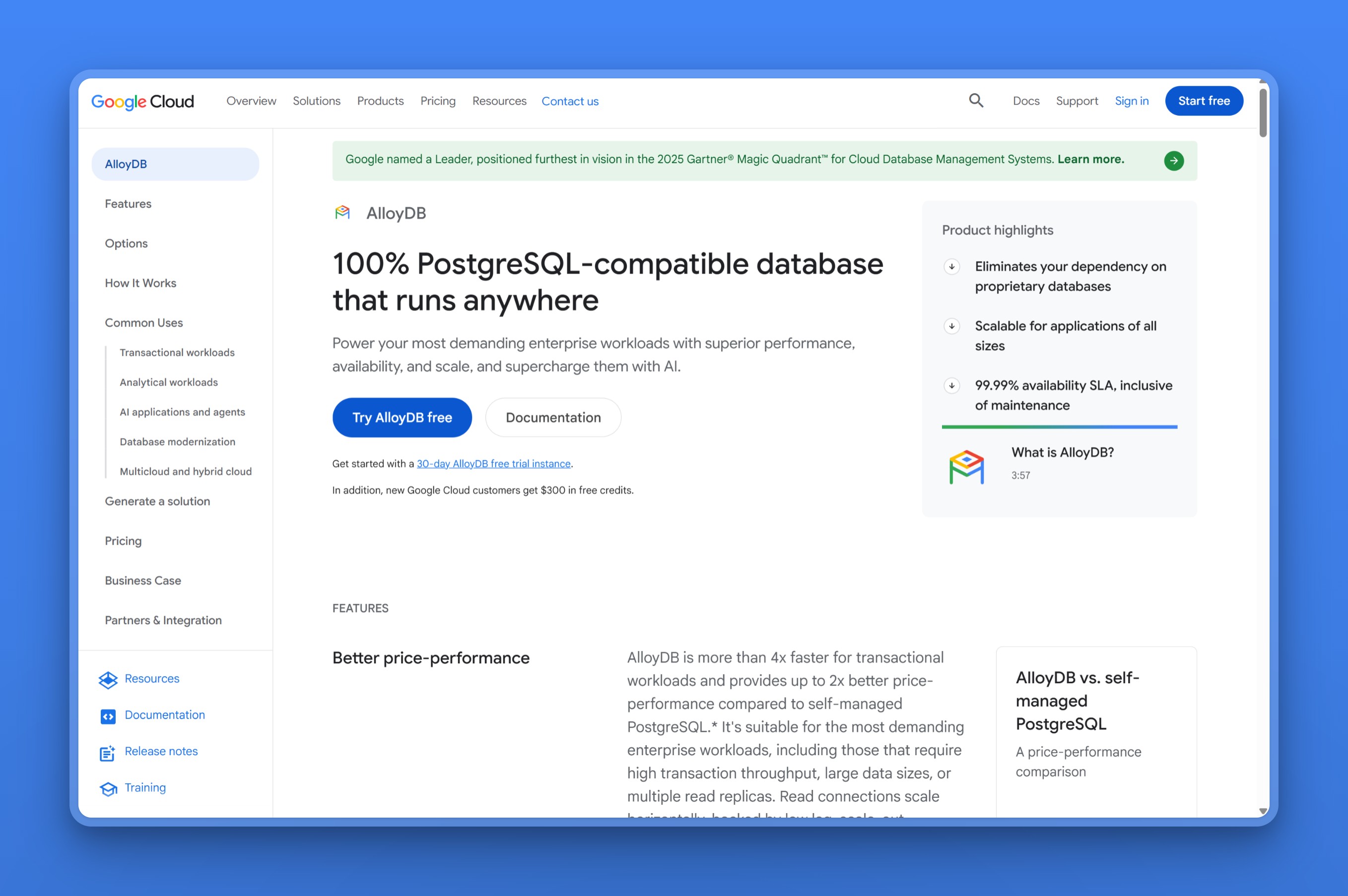This screenshot has width=1348, height=896.
Task: Select Transactional workloads sub-item
Action: (x=177, y=352)
